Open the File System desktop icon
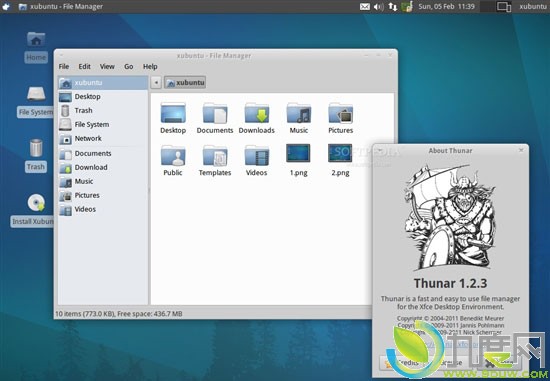Image resolution: width=550 pixels, height=381 pixels. [36, 102]
